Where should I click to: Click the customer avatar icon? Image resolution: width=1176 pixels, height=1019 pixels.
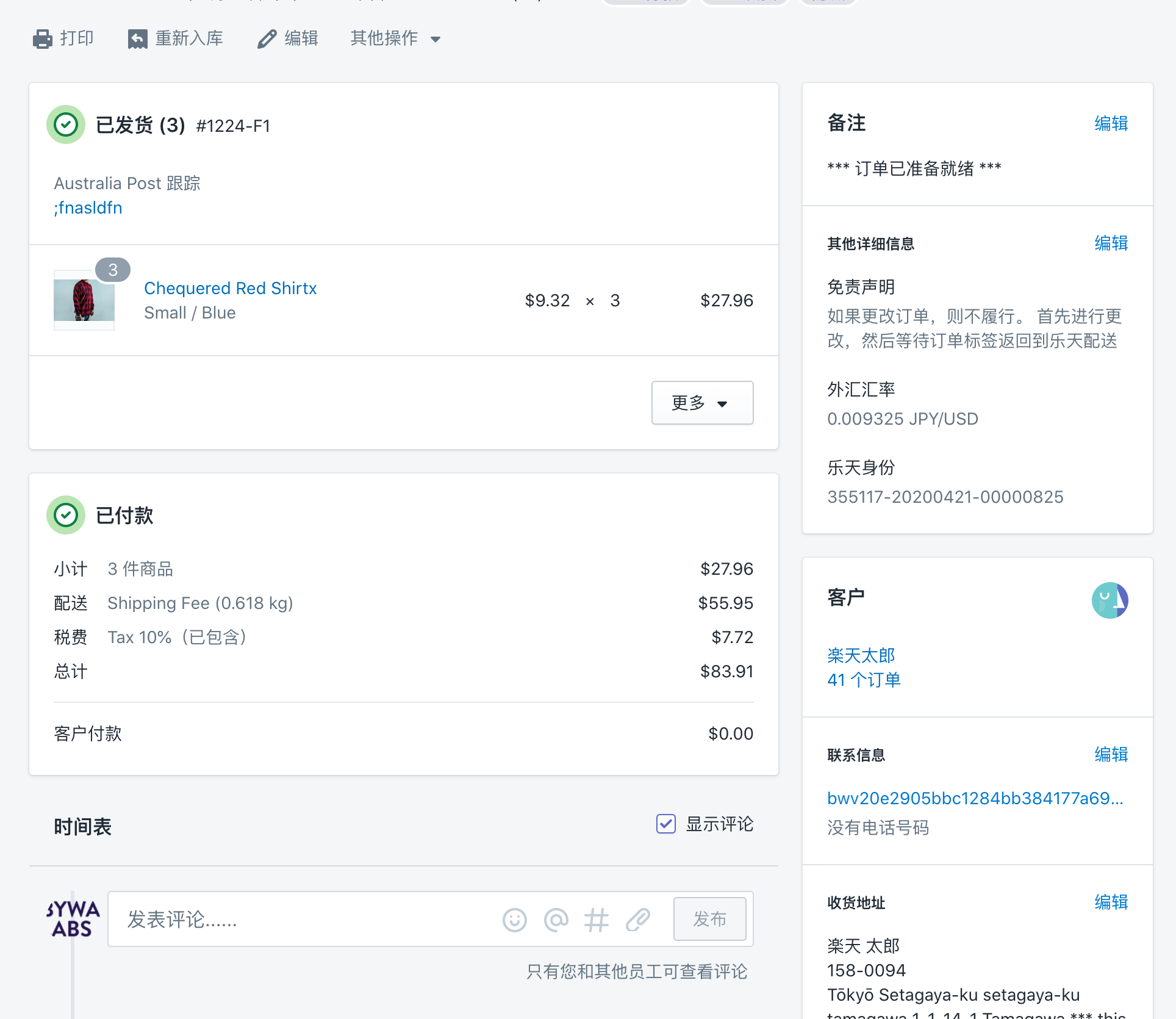[1110, 600]
